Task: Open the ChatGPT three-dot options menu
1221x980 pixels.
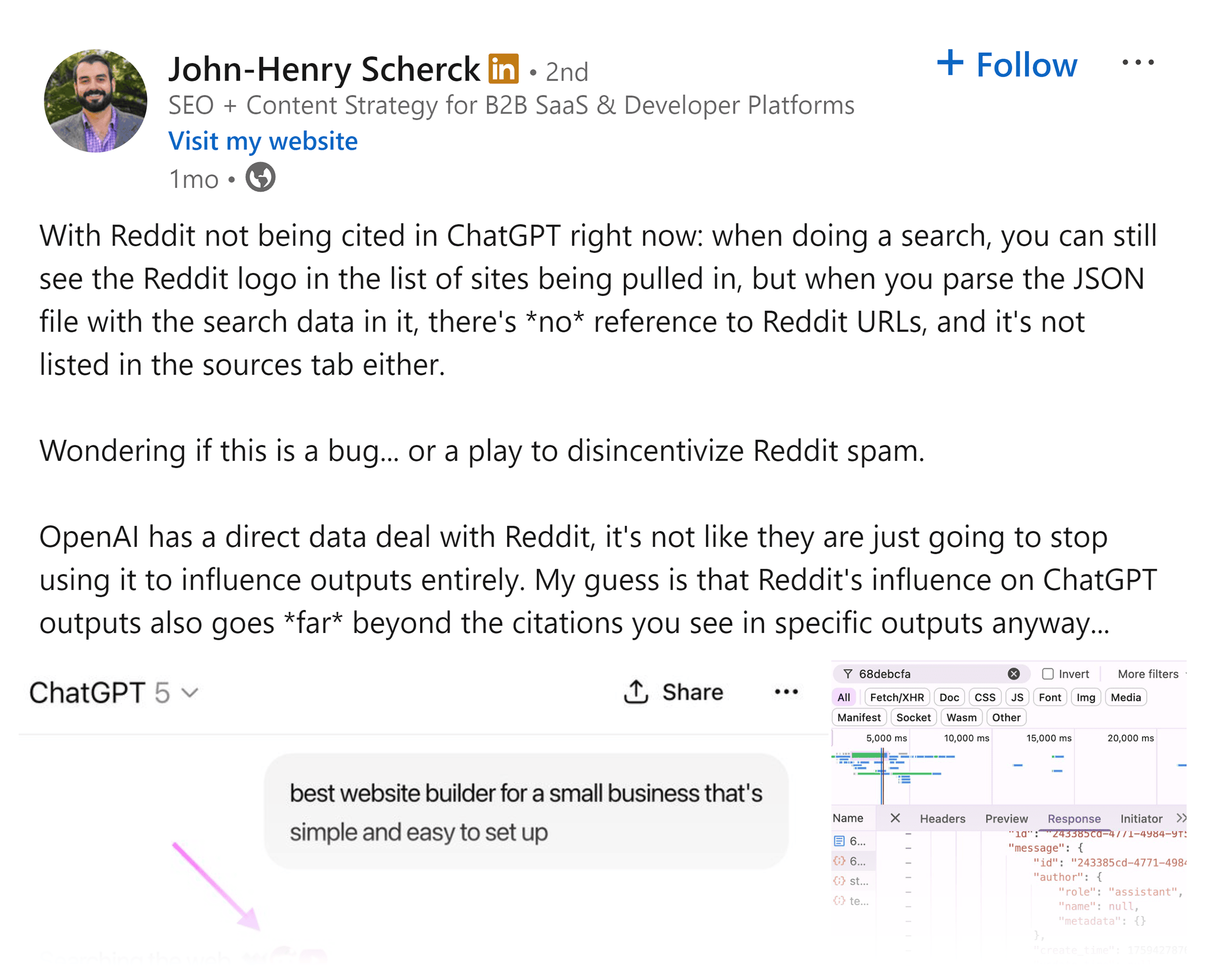Action: click(786, 691)
